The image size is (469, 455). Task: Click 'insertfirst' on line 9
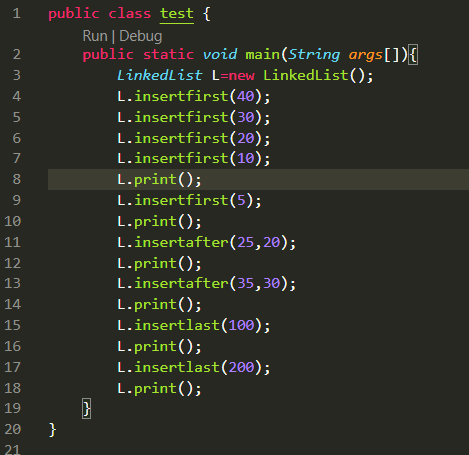pos(182,200)
